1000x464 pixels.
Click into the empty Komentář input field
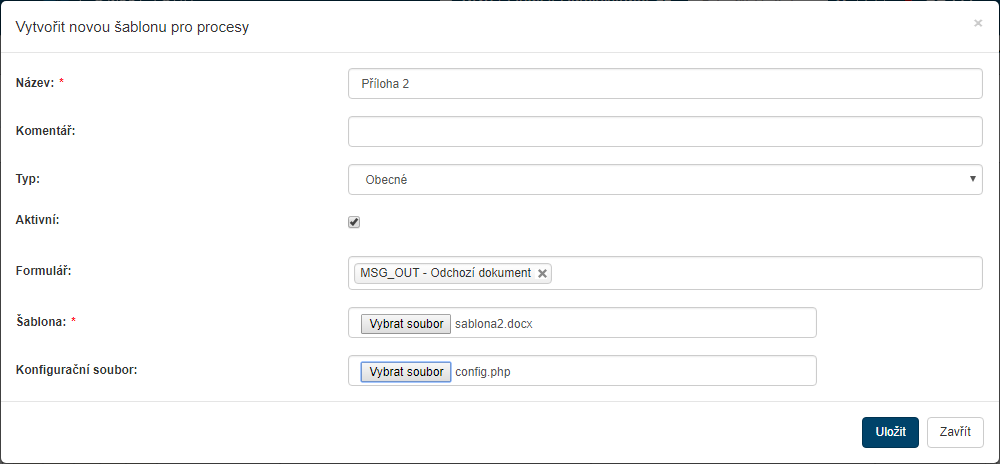point(665,132)
